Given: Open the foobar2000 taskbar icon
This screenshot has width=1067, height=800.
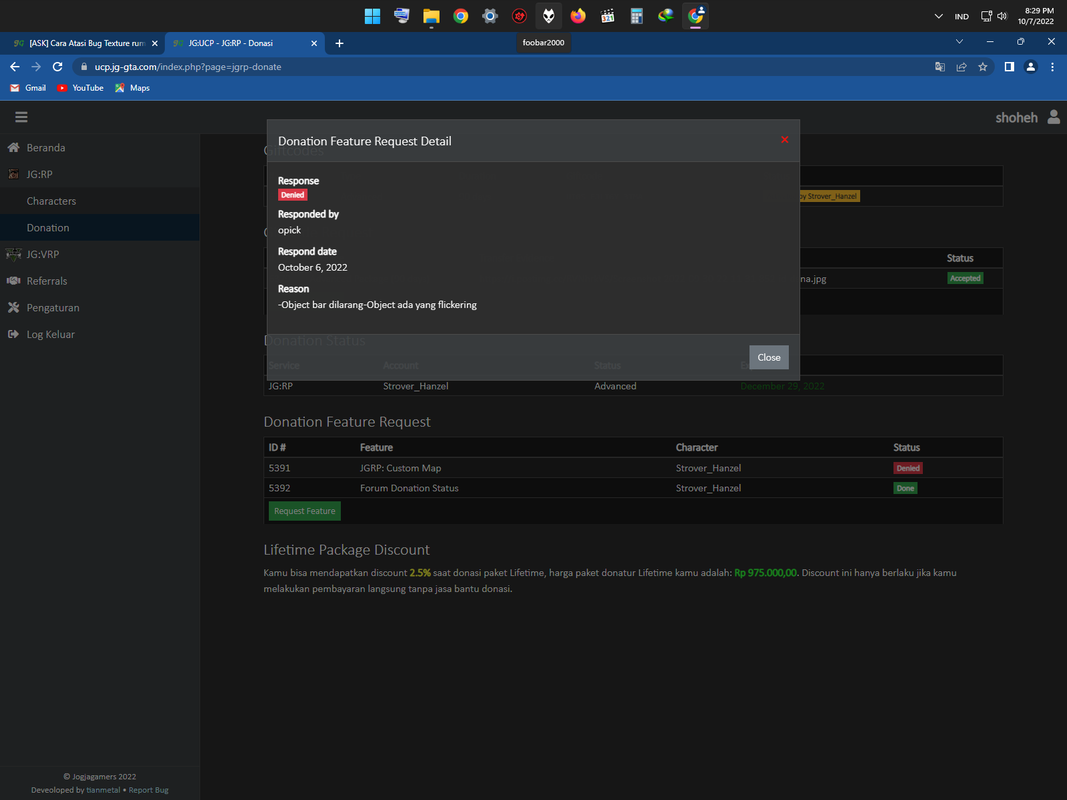Looking at the screenshot, I should (x=548, y=16).
